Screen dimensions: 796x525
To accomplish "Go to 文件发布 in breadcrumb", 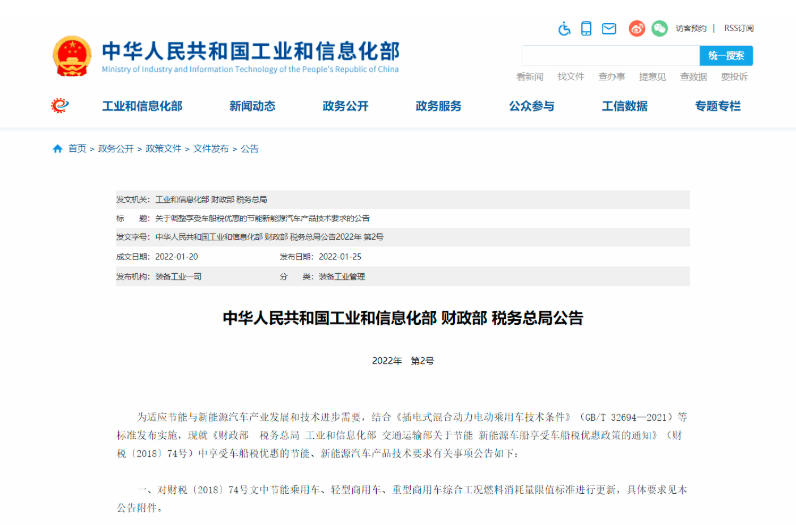I will tap(211, 149).
